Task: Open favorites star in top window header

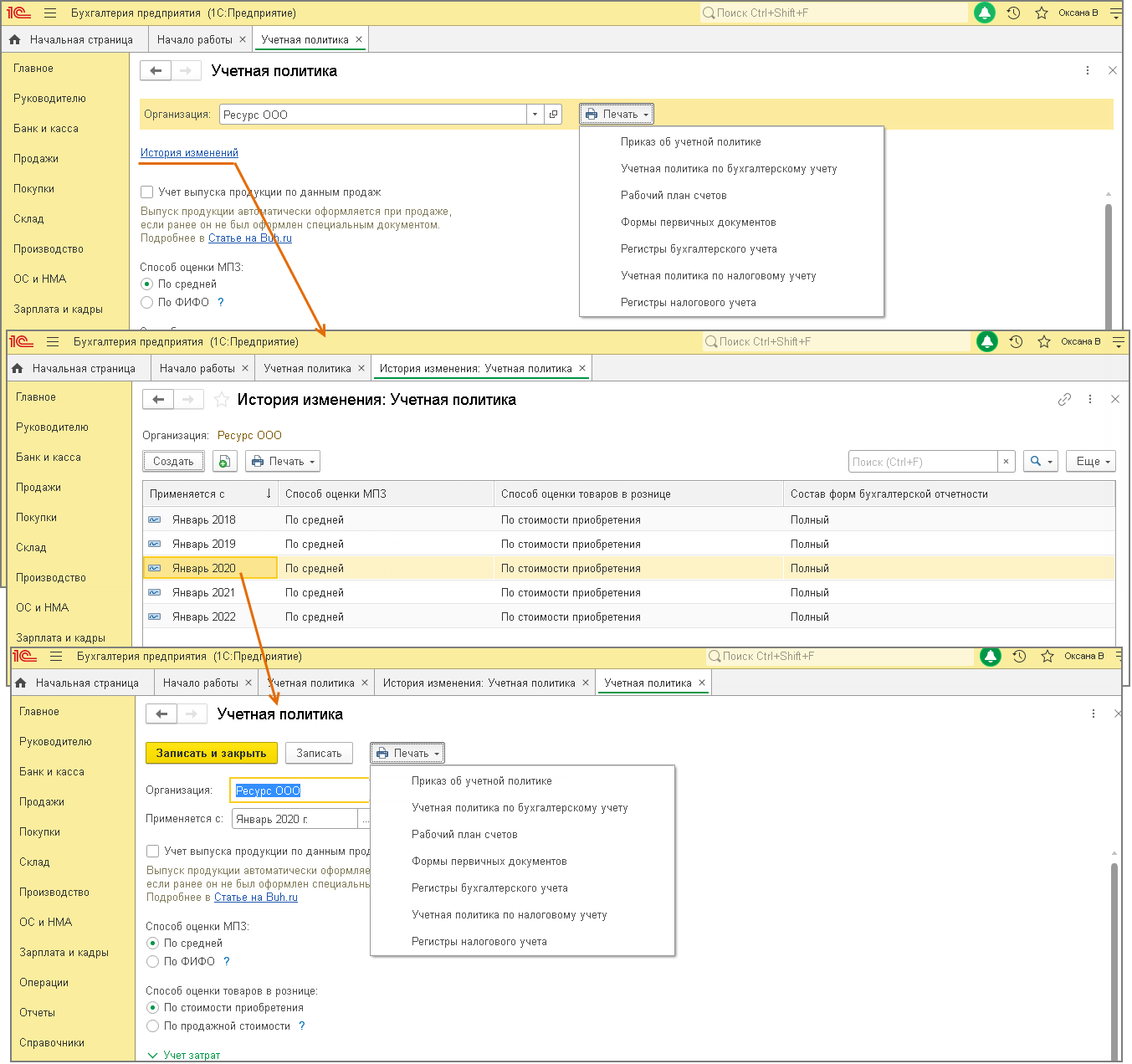Action: [x=1042, y=13]
